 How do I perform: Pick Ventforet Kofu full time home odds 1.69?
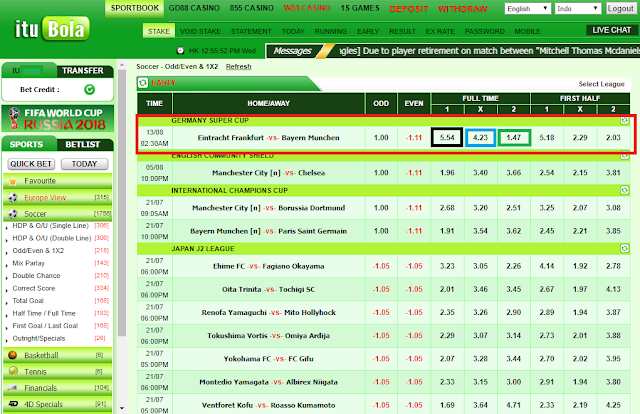(447, 405)
